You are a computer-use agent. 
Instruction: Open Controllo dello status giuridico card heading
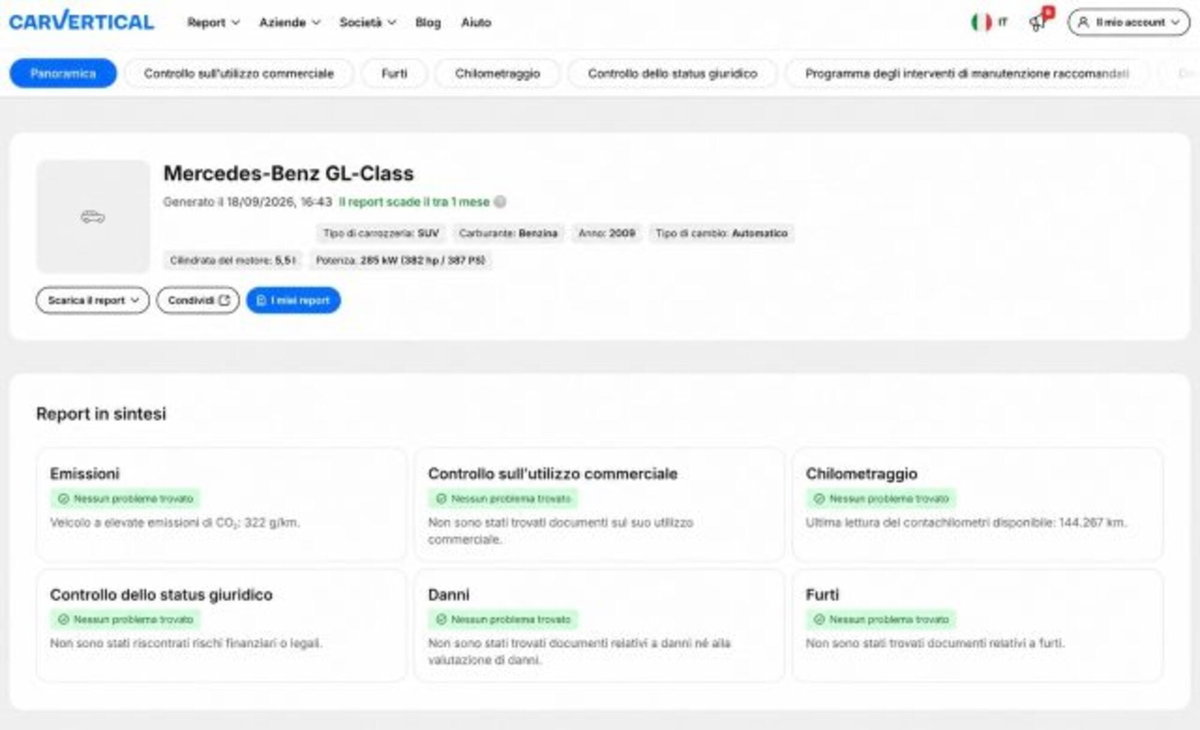tap(161, 595)
